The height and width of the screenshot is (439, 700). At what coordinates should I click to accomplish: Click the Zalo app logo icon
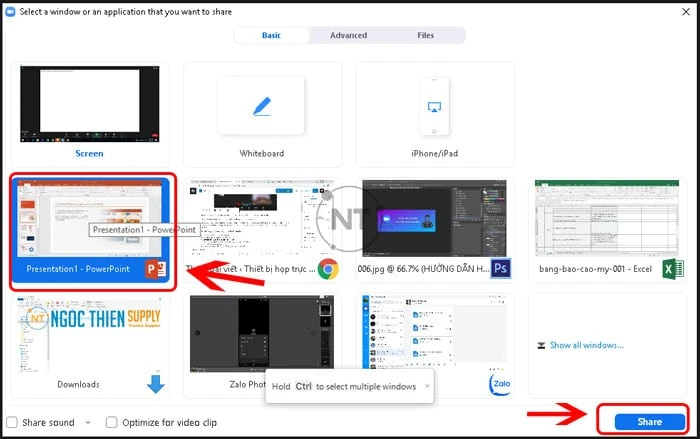(500, 384)
